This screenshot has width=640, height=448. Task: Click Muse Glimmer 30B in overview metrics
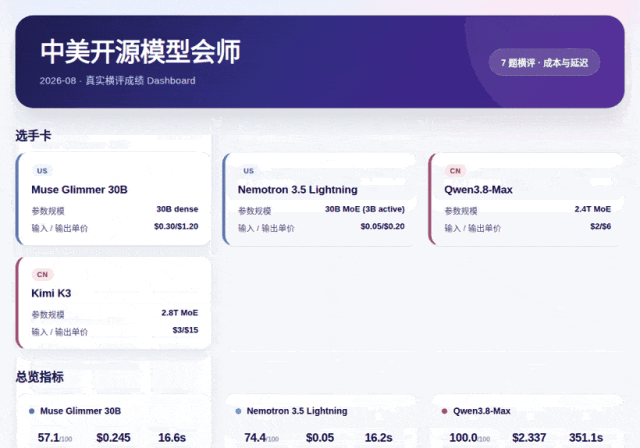80,411
